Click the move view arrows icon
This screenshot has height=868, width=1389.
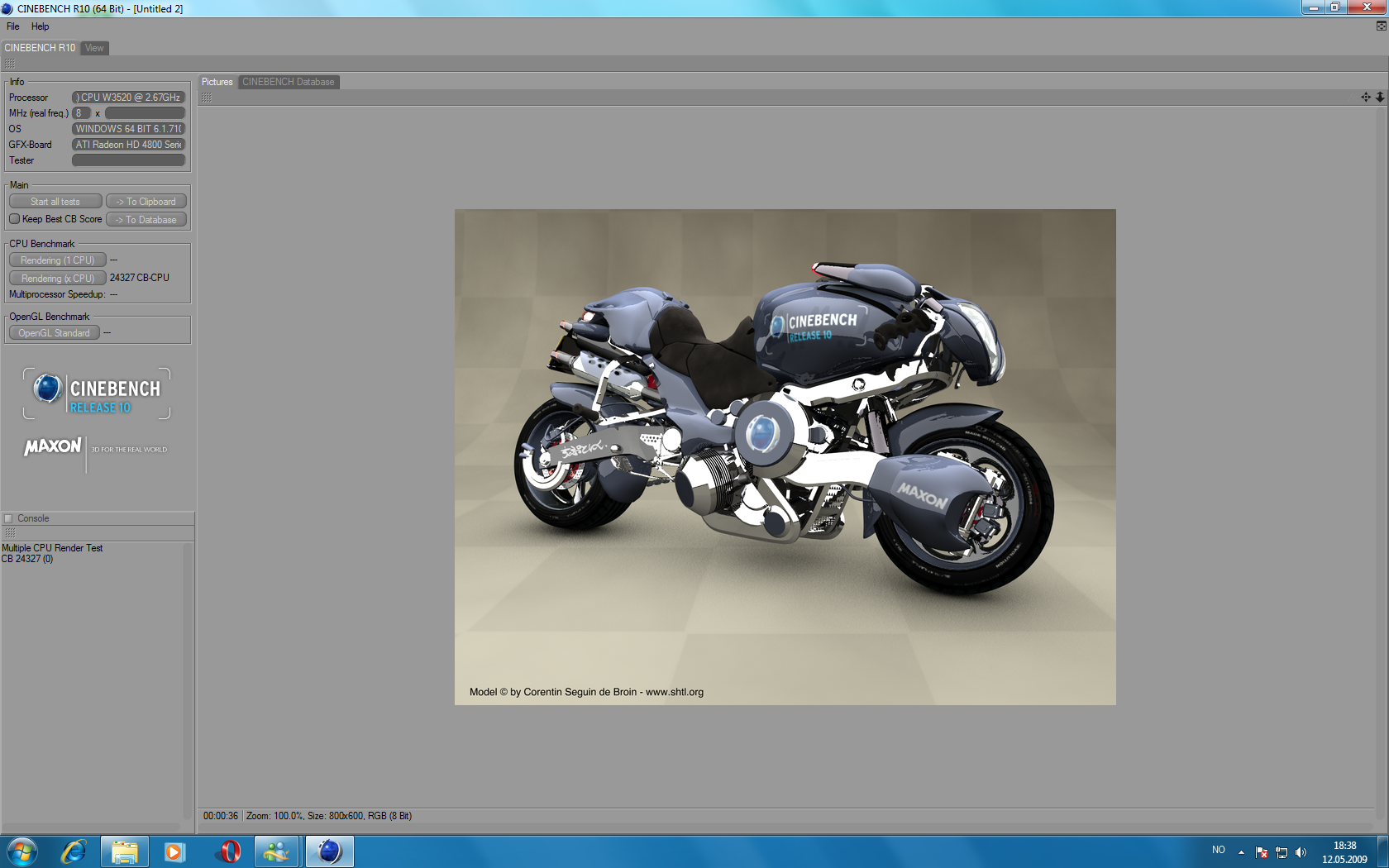pyautogui.click(x=1366, y=98)
